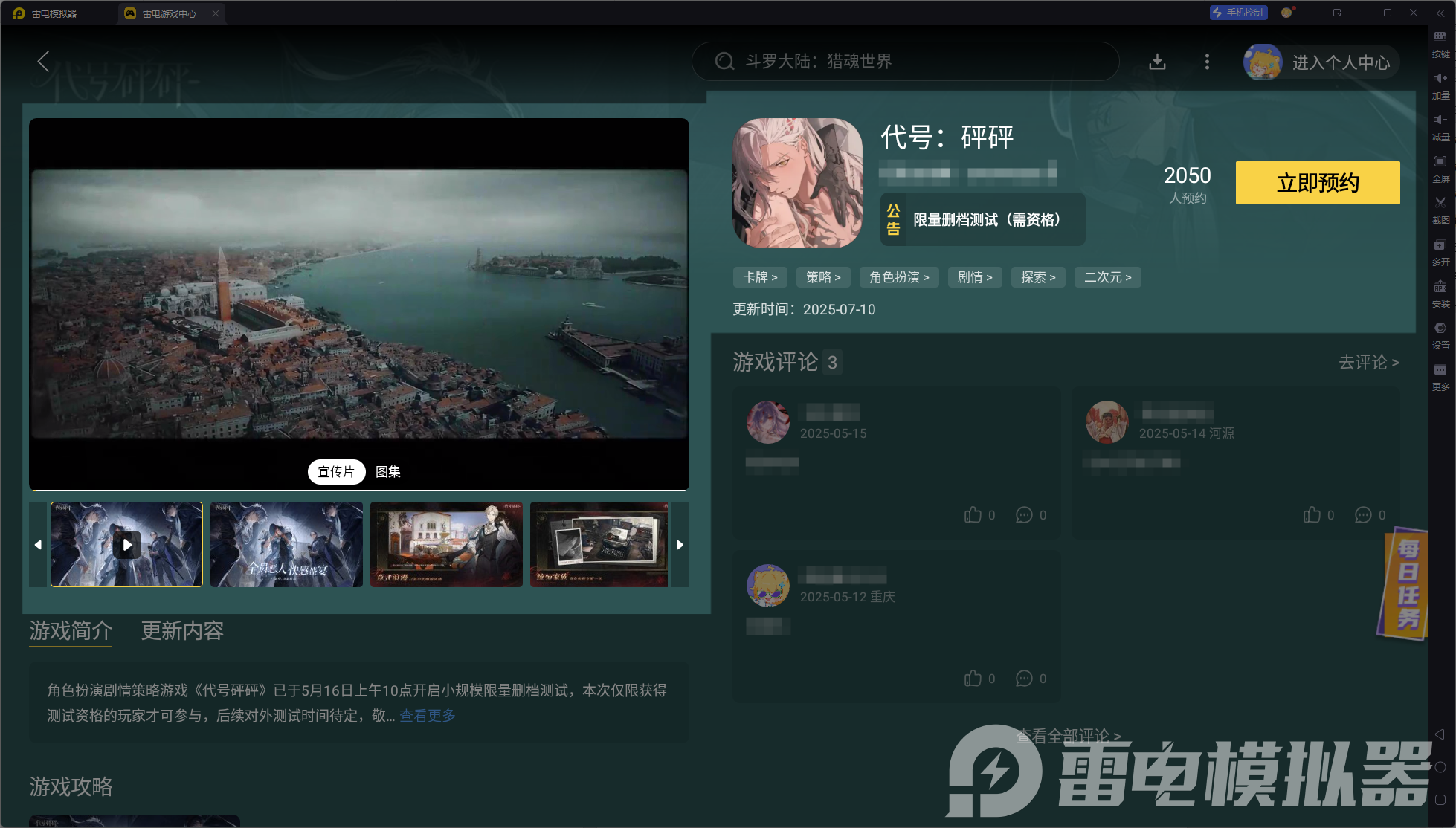Switch to 更新内容 tab
Image resolution: width=1456 pixels, height=828 pixels.
click(x=182, y=631)
